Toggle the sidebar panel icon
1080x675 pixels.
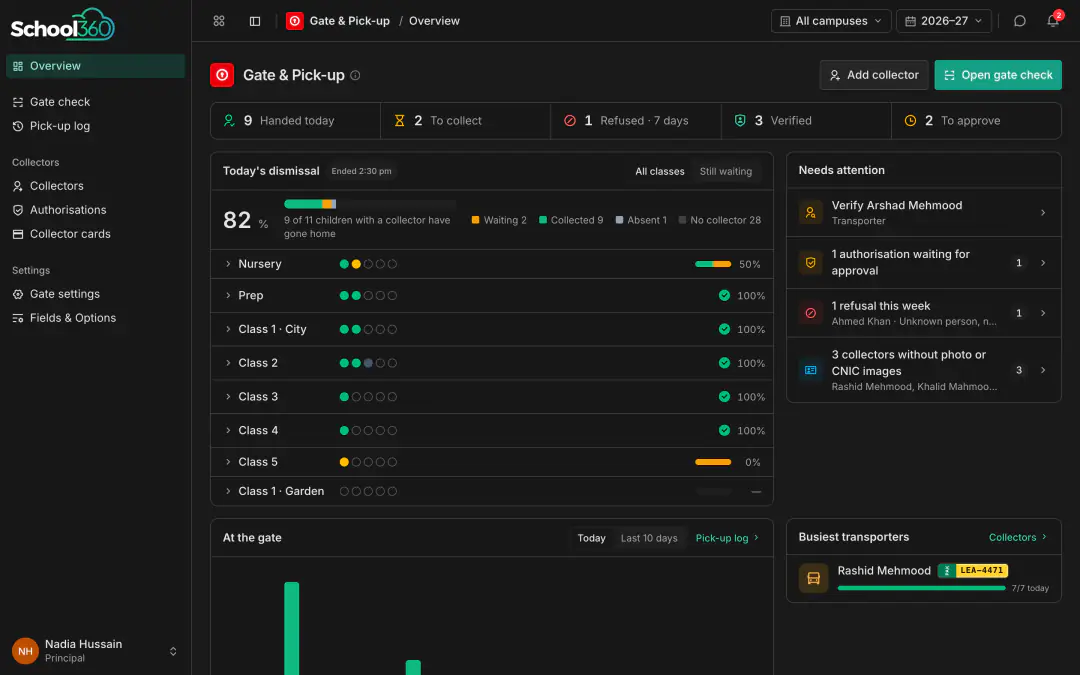[255, 21]
